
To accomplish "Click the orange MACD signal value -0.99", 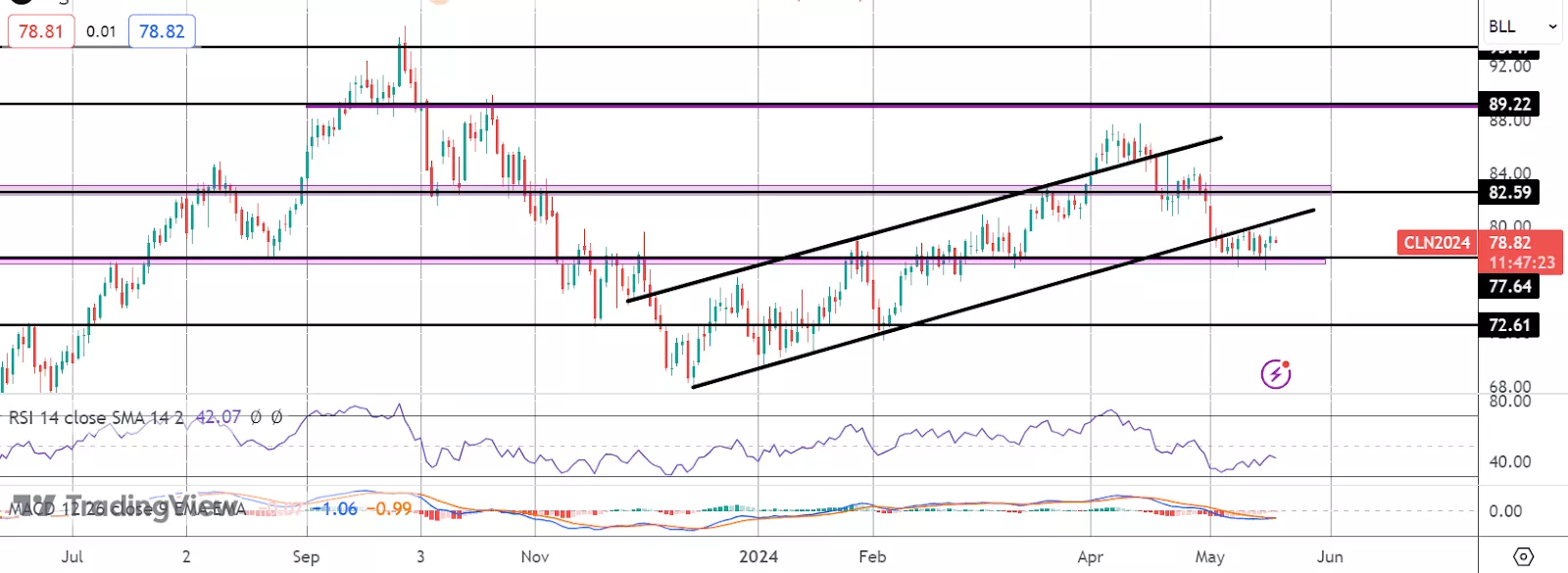I will (393, 509).
